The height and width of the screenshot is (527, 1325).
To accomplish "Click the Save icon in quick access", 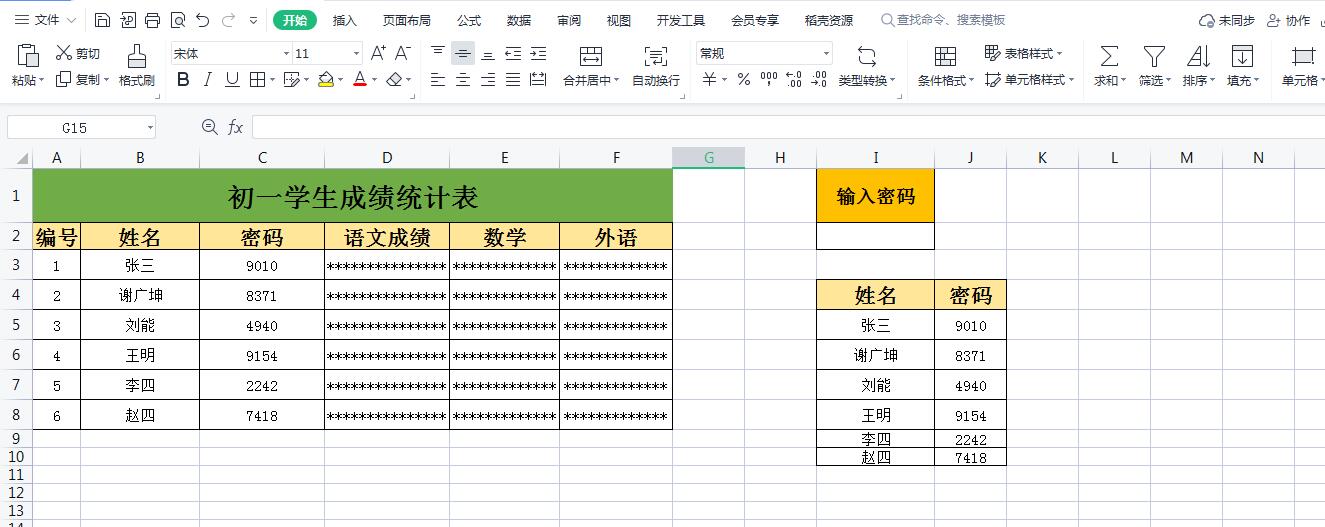I will tap(102, 20).
